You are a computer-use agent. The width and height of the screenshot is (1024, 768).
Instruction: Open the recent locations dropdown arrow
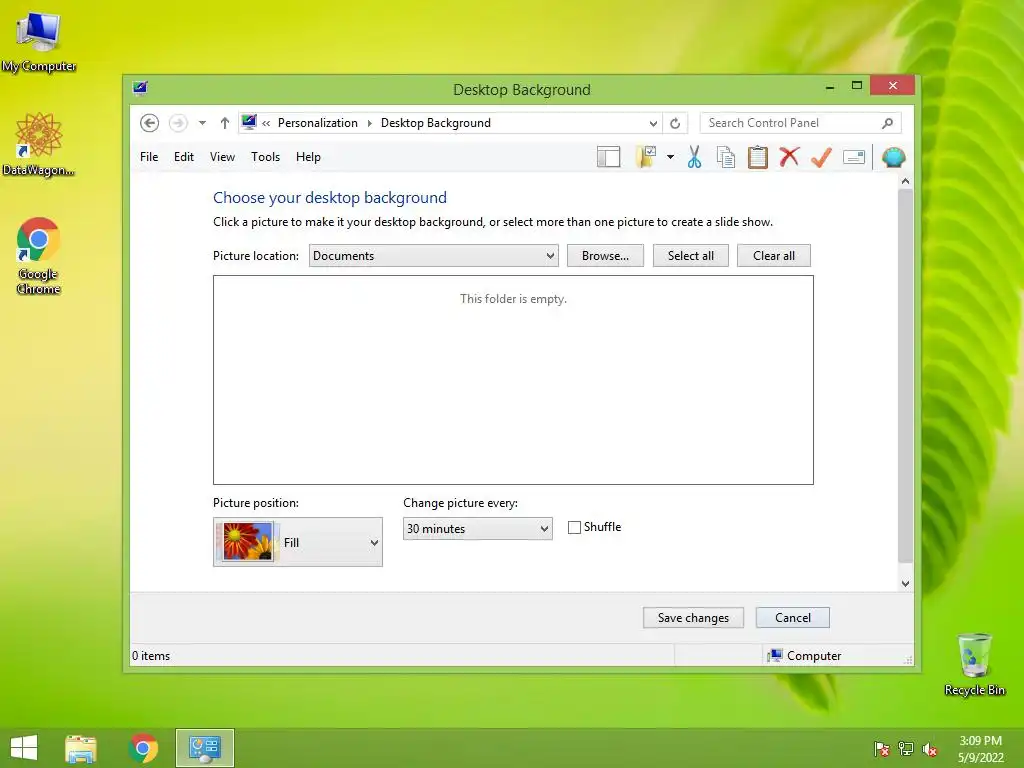coord(202,123)
